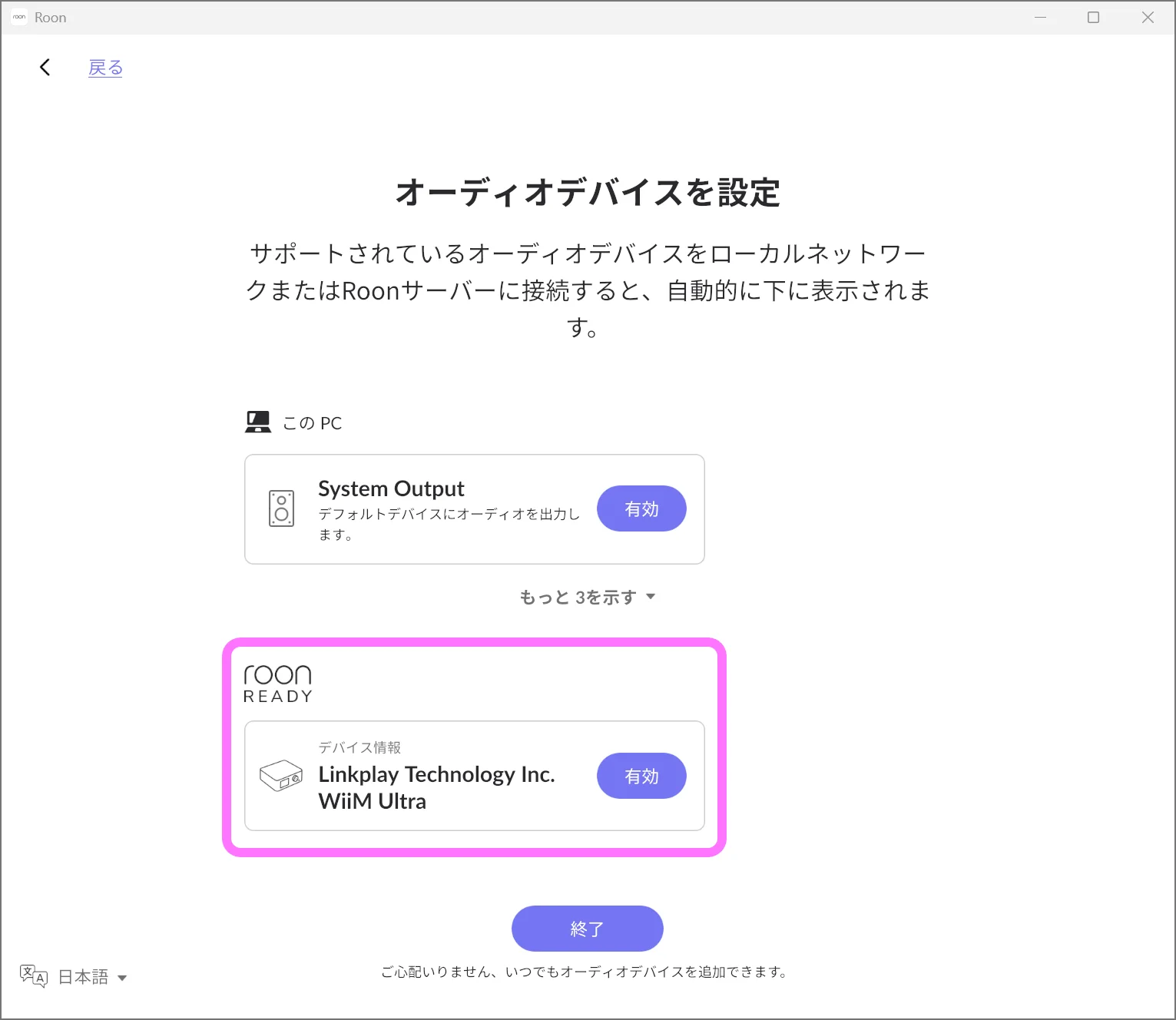The width and height of the screenshot is (1176, 1020).
Task: Click the laptop icon beside この PC
Action: 258,422
